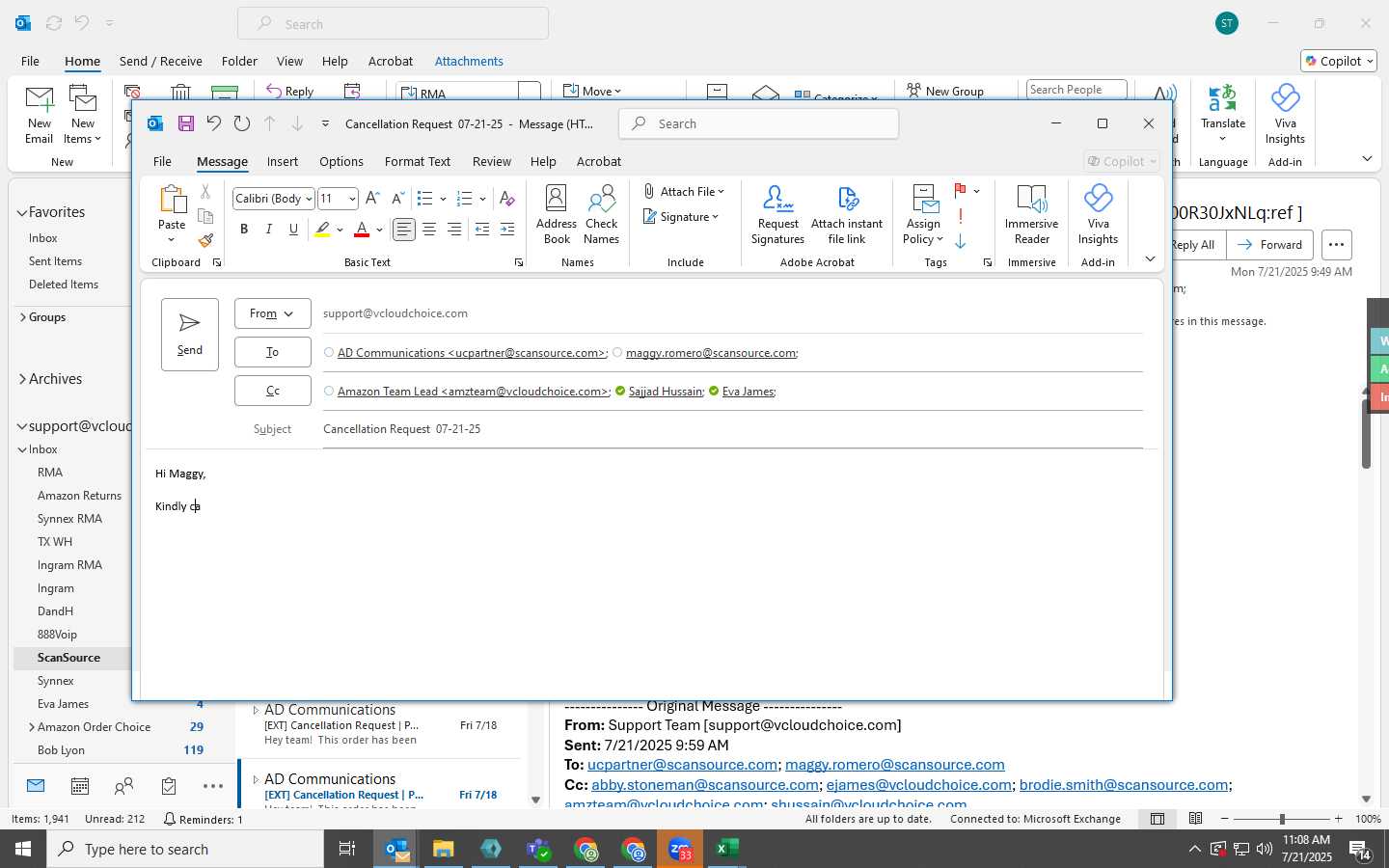Launch Immersive Reader

pyautogui.click(x=1031, y=215)
